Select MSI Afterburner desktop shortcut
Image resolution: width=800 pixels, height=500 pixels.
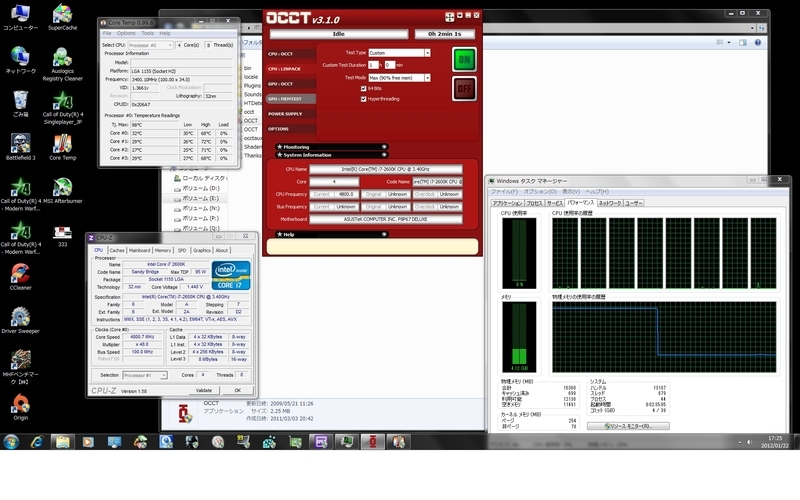coord(62,190)
